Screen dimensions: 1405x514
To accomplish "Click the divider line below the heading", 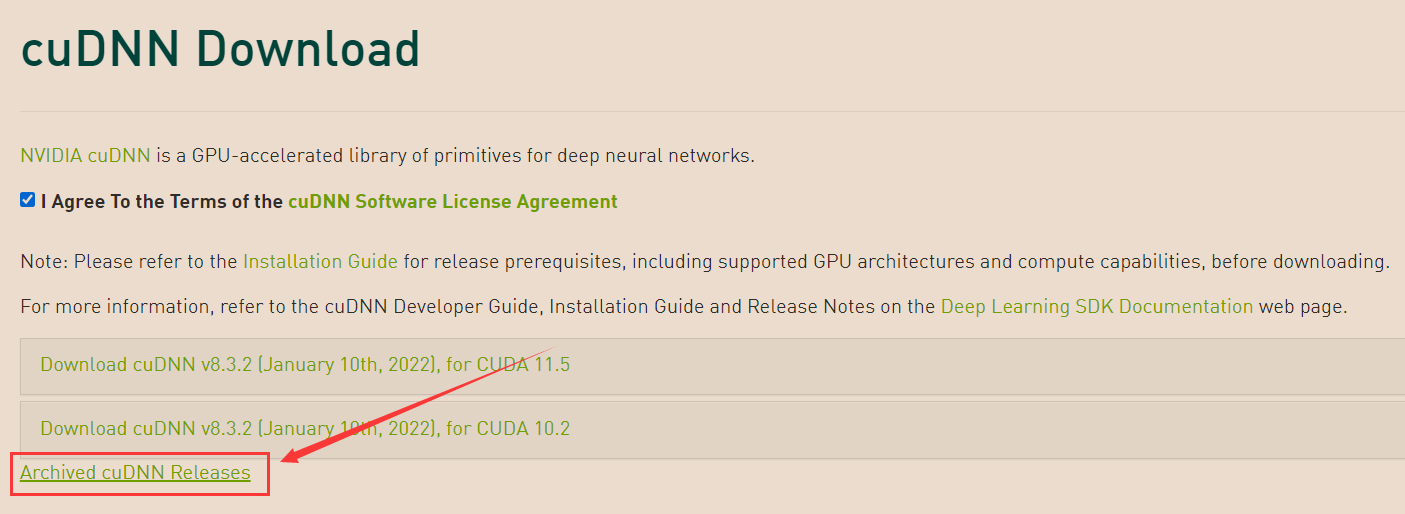I will pos(712,111).
